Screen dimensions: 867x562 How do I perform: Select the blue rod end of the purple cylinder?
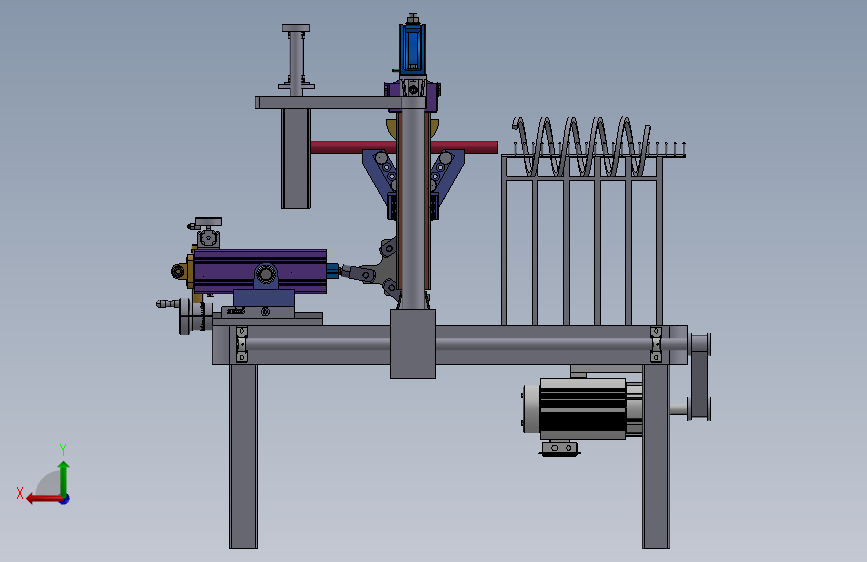(332, 271)
